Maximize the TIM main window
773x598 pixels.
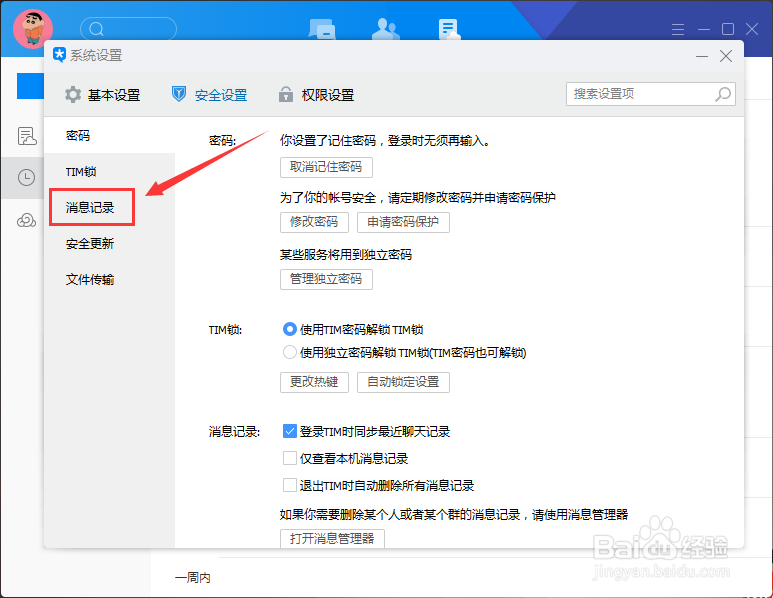[728, 30]
